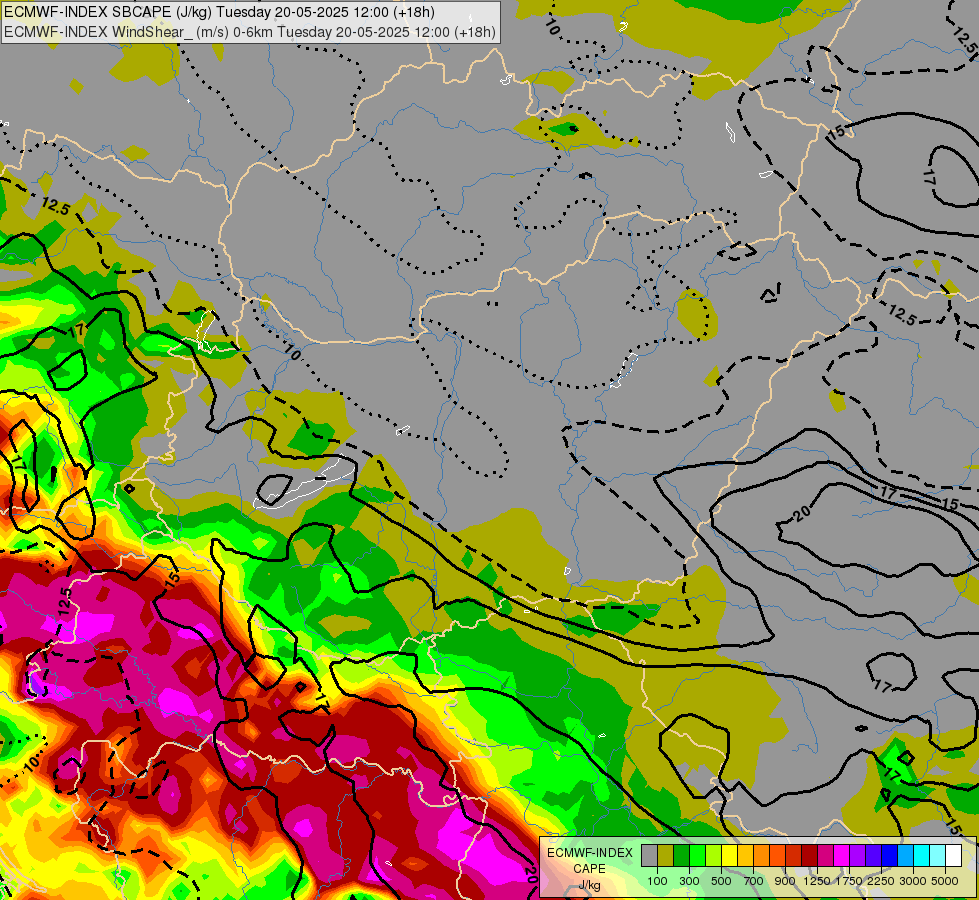Click the orange swatch right of 700
Image resolution: width=979 pixels, height=900 pixels.
click(761, 856)
